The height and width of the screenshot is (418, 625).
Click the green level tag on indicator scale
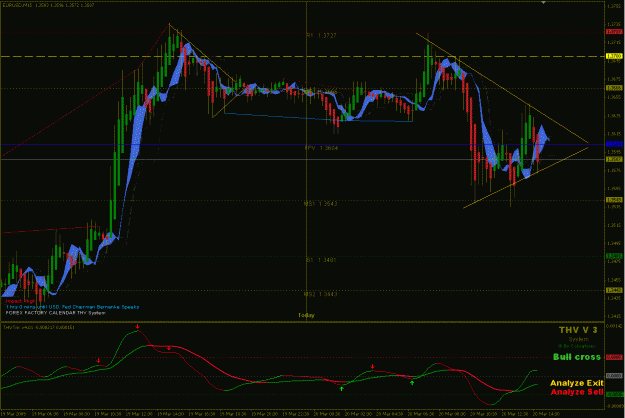(x=614, y=394)
